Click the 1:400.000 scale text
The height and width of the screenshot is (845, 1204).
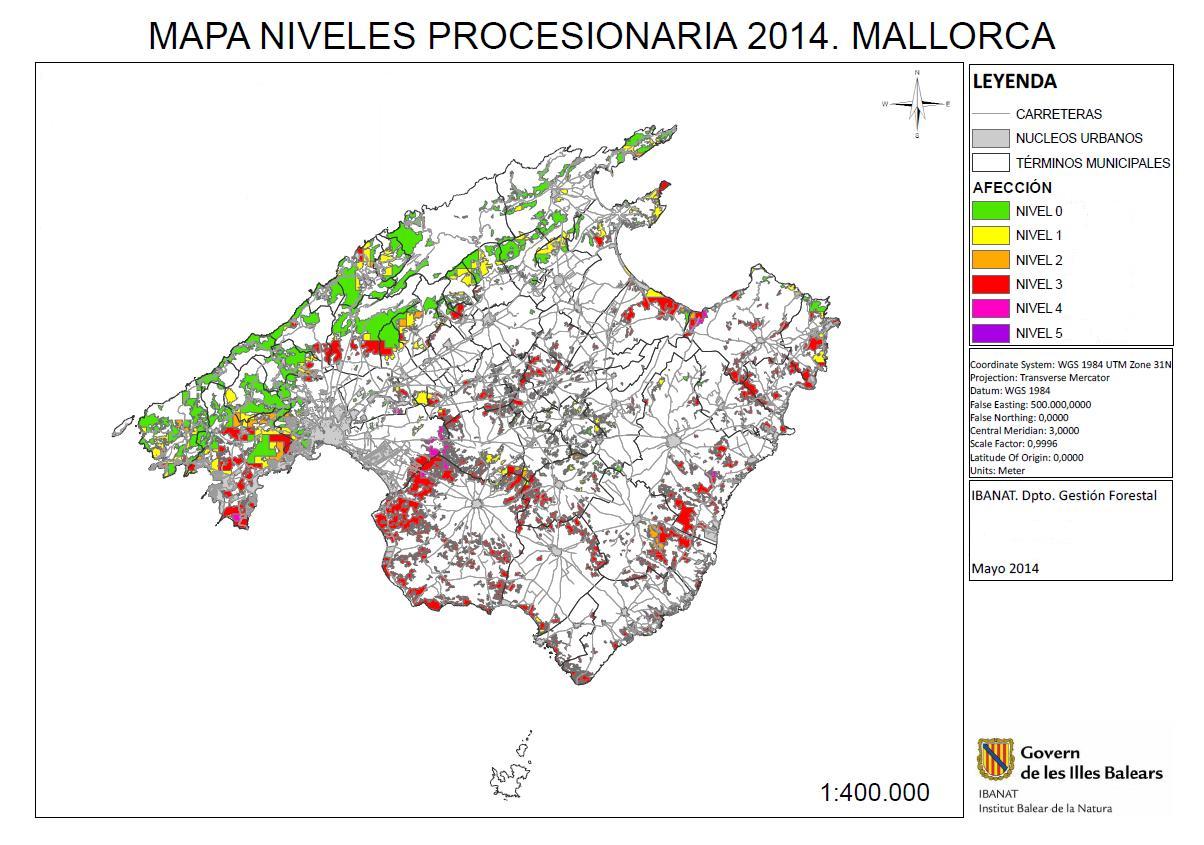tap(874, 793)
